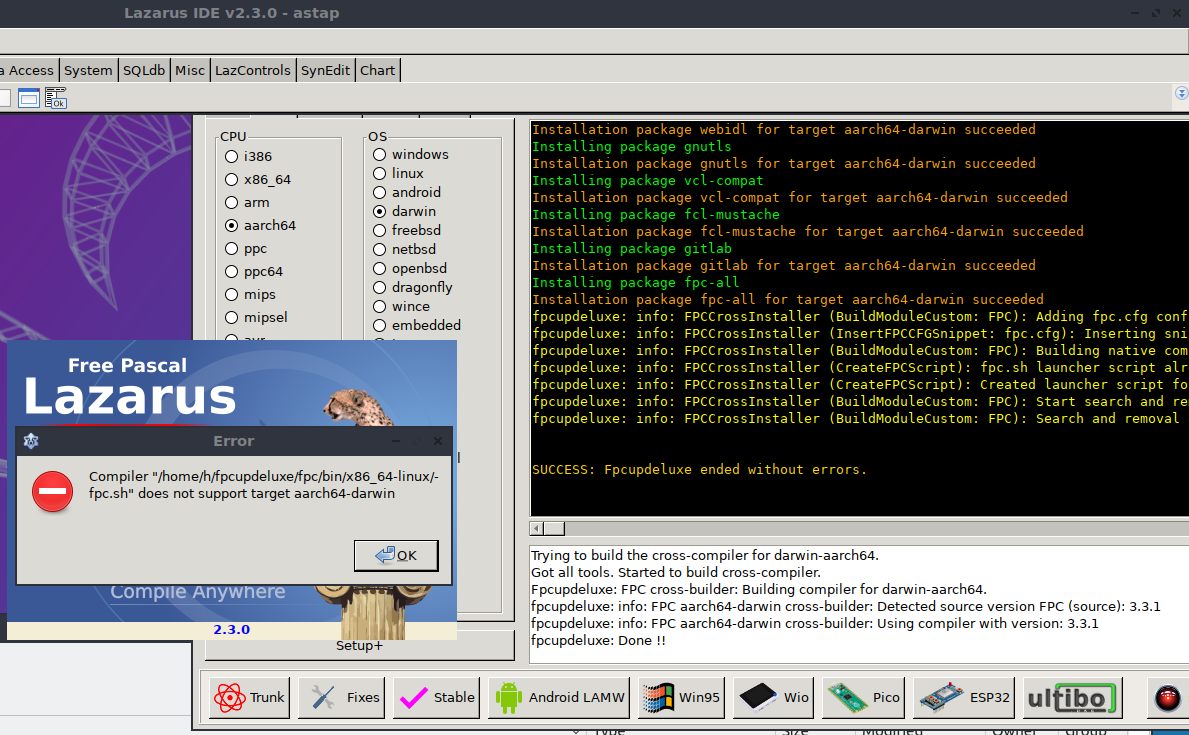Select the embedded OS option

tap(379, 325)
